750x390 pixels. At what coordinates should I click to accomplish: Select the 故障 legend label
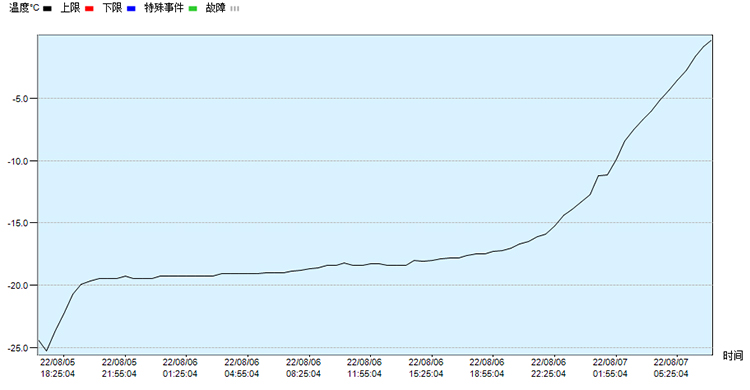coord(215,8)
